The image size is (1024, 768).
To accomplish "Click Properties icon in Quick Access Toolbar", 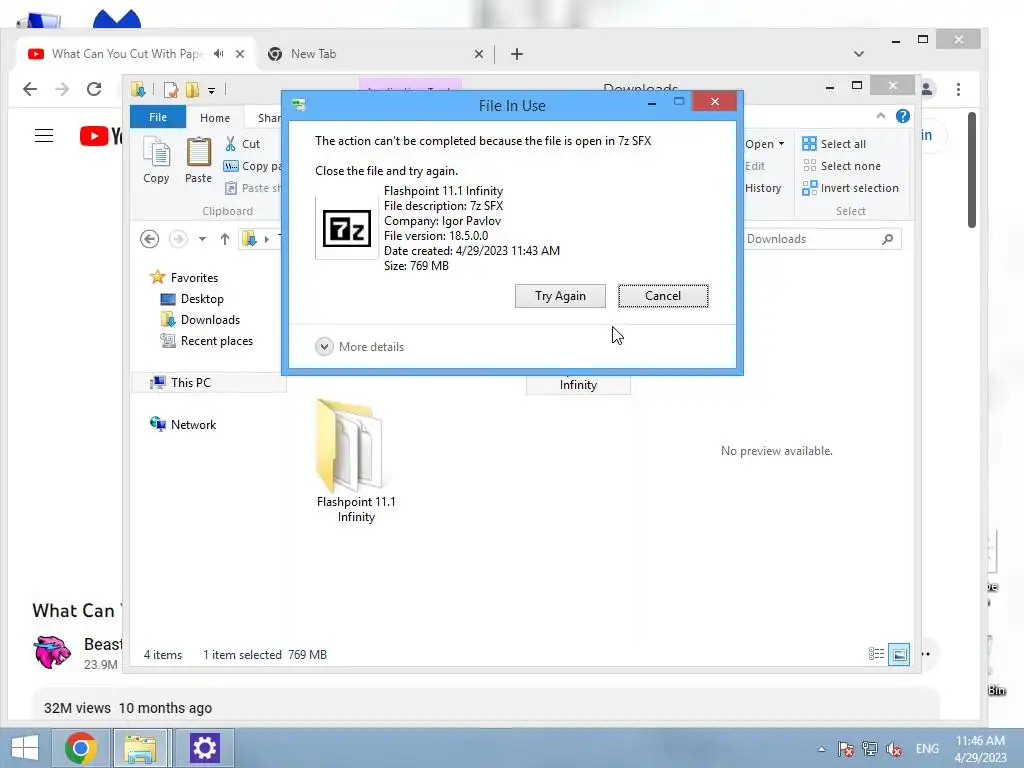I will pos(171,89).
